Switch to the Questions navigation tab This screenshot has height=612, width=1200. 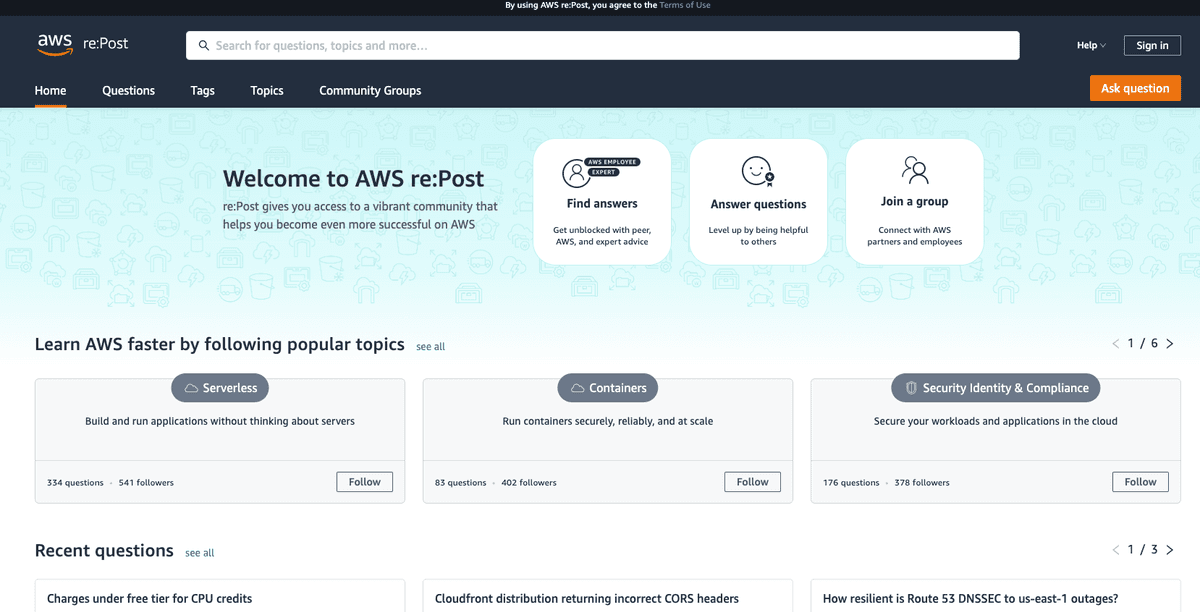(128, 90)
